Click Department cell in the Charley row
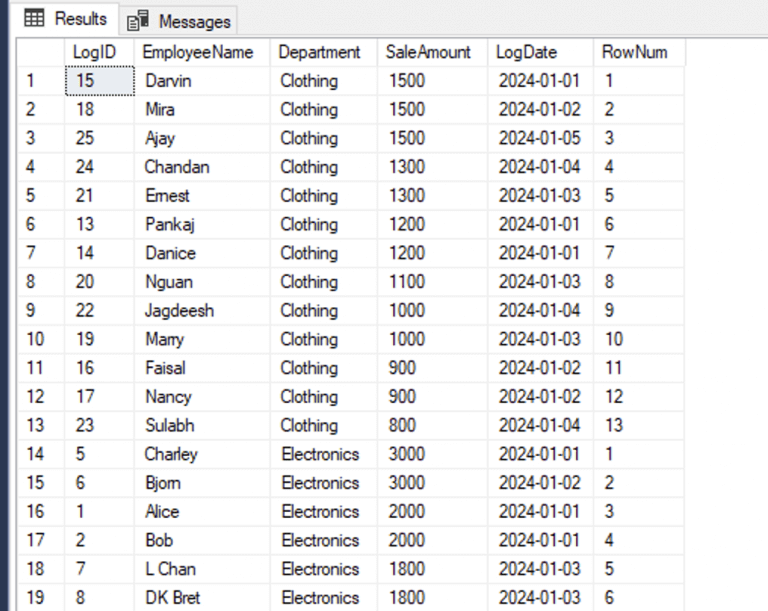 coord(320,455)
